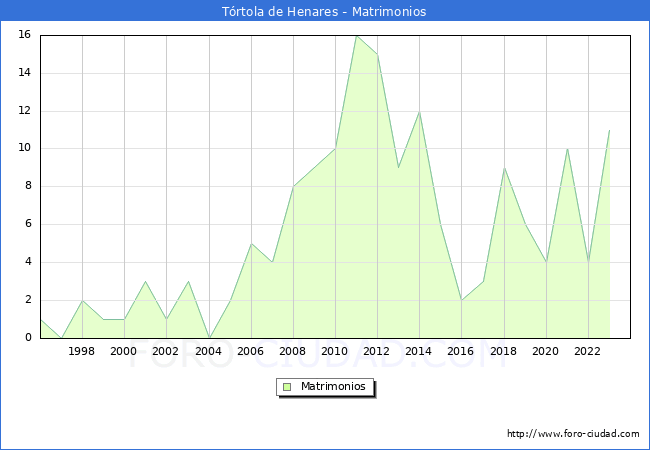Click the 2000 x-axis label
Image resolution: width=650 pixels, height=450 pixels.
tap(124, 351)
